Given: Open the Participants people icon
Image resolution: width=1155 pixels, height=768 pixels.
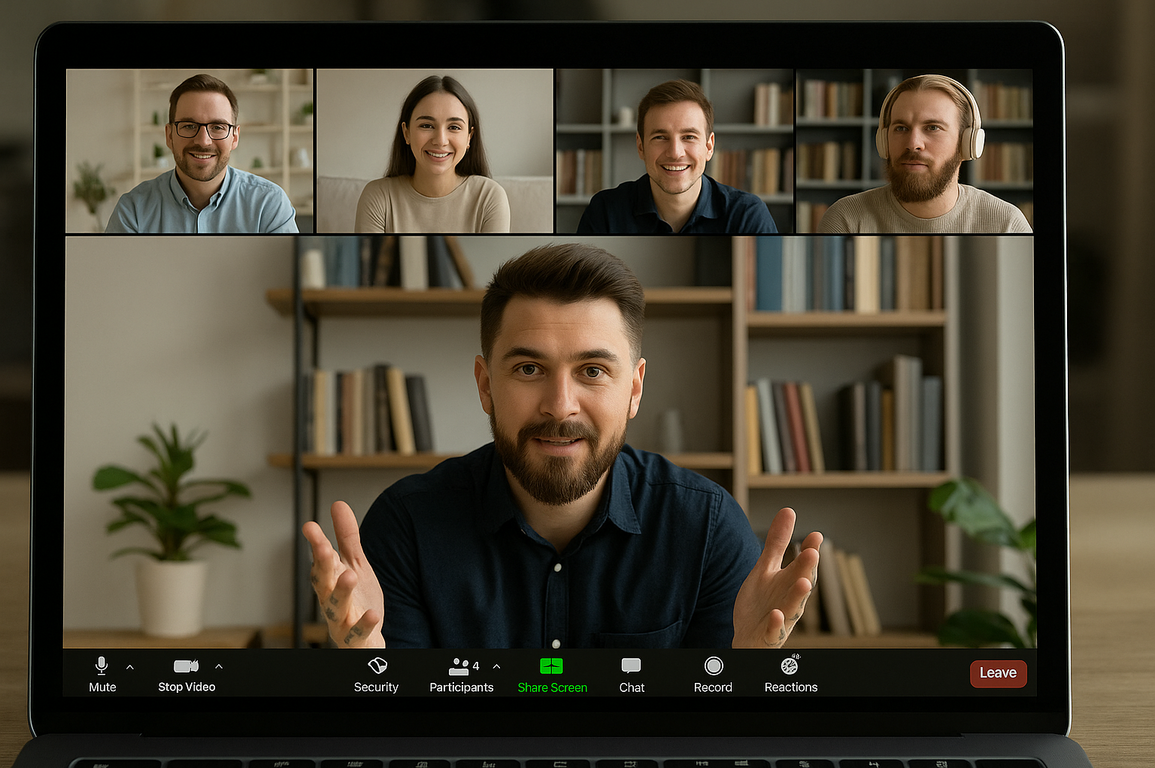Looking at the screenshot, I should 459,666.
